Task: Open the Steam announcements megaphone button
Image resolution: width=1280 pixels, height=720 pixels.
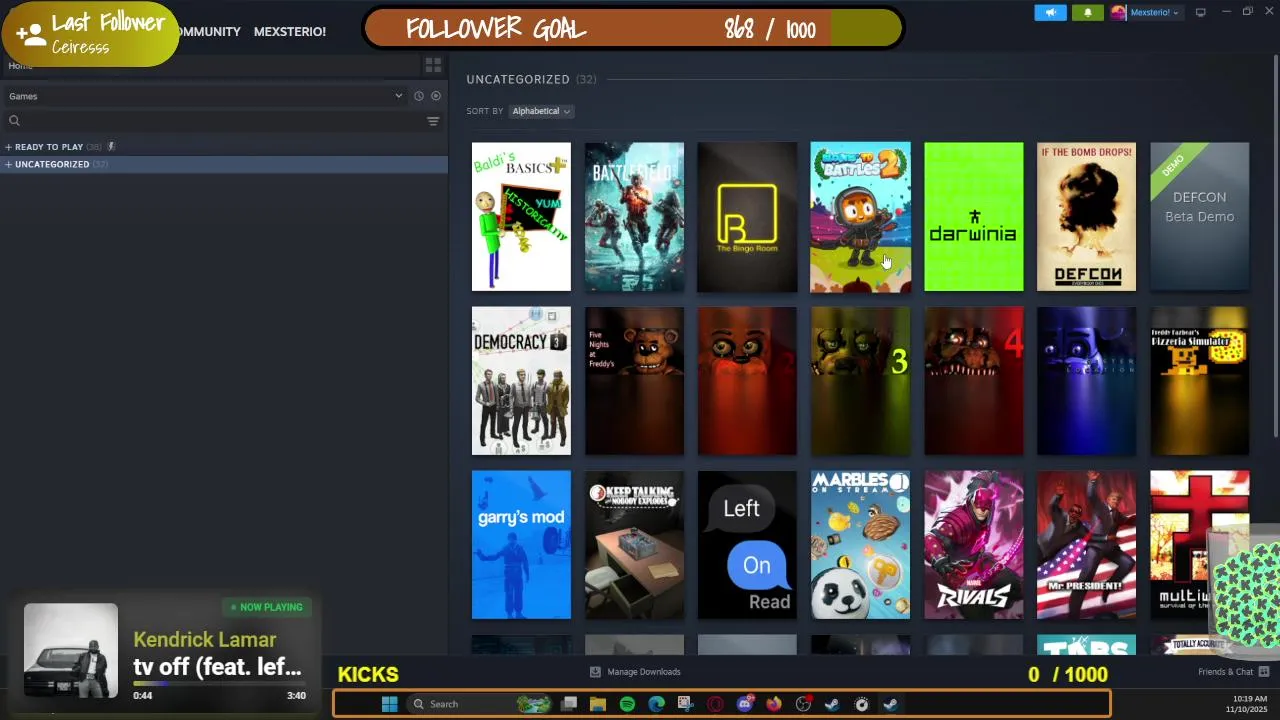Action: pyautogui.click(x=1050, y=13)
